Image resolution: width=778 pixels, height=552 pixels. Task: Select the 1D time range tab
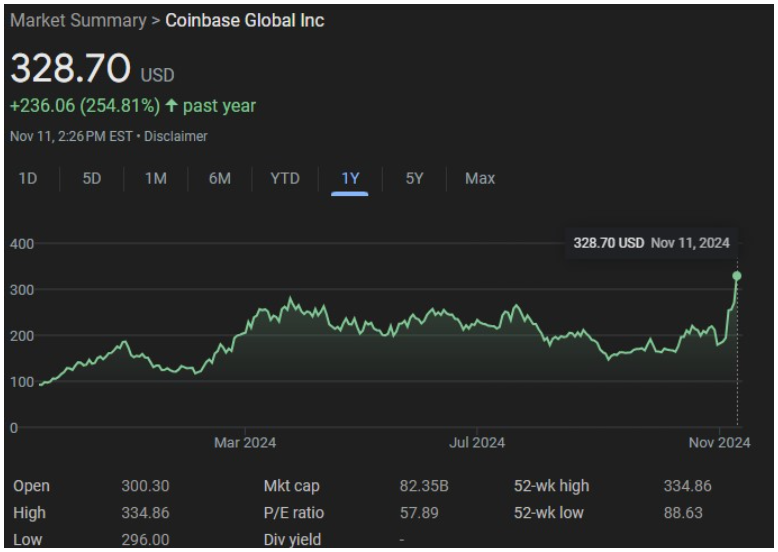tap(28, 178)
